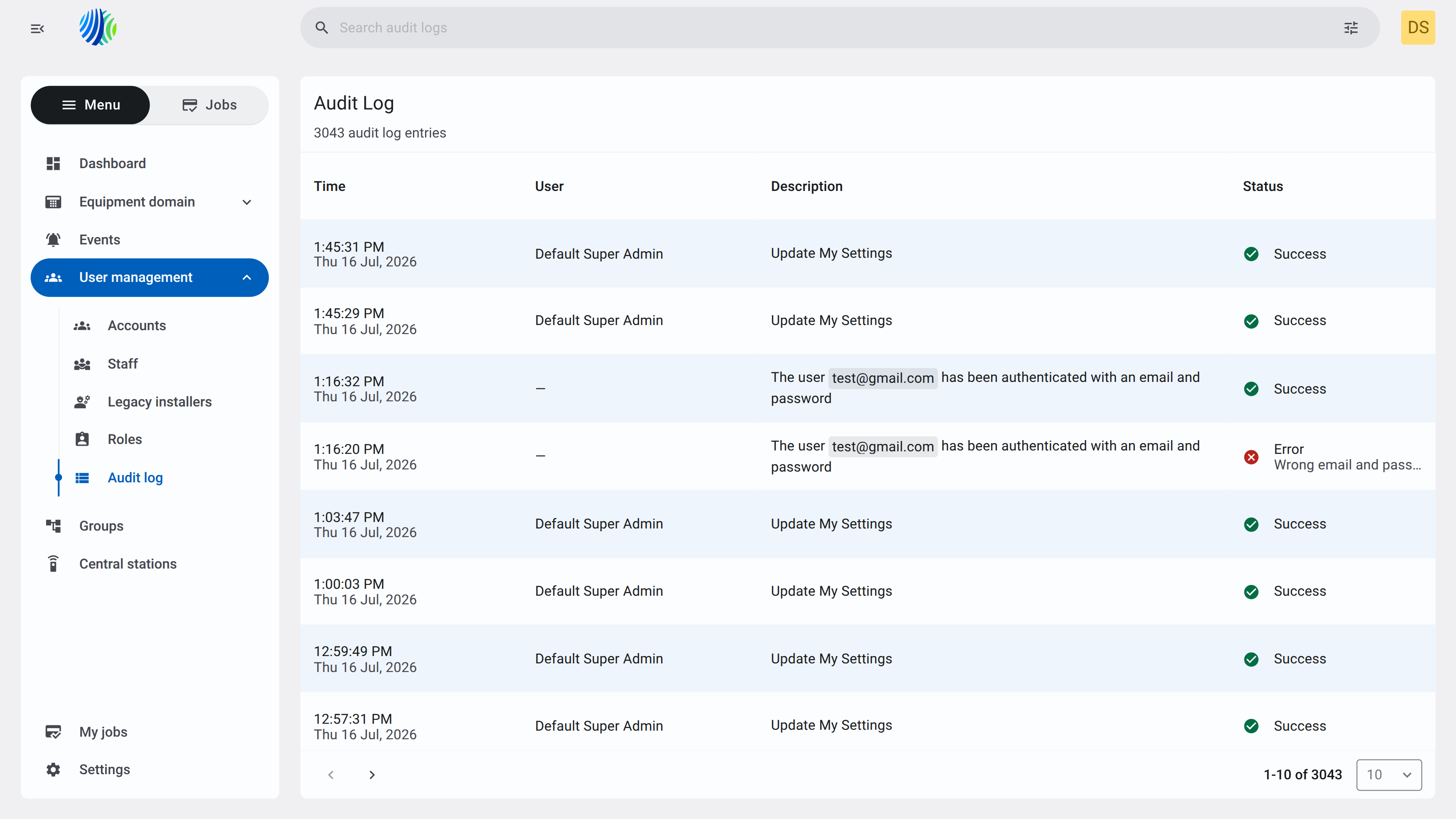Viewport: 1456px width, 819px height.
Task: Click the User management people icon
Action: point(53,278)
